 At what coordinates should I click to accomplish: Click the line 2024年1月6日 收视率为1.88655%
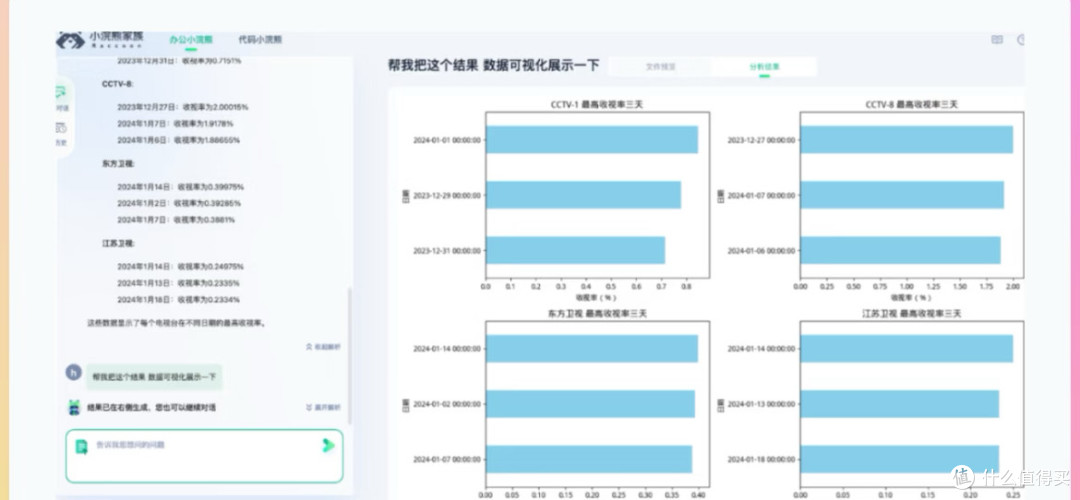click(178, 140)
